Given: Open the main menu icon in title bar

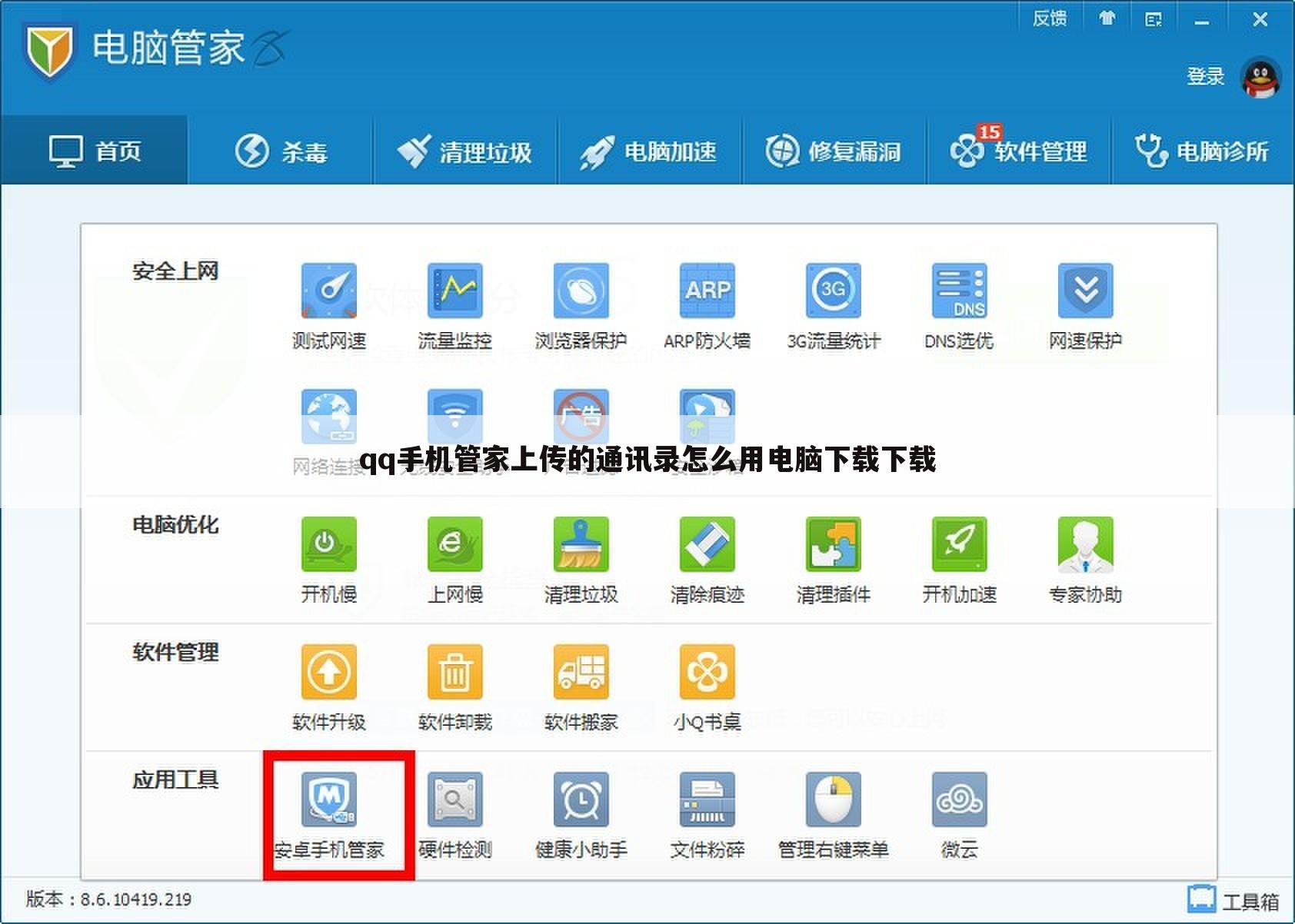Looking at the screenshot, I should coord(1154,18).
